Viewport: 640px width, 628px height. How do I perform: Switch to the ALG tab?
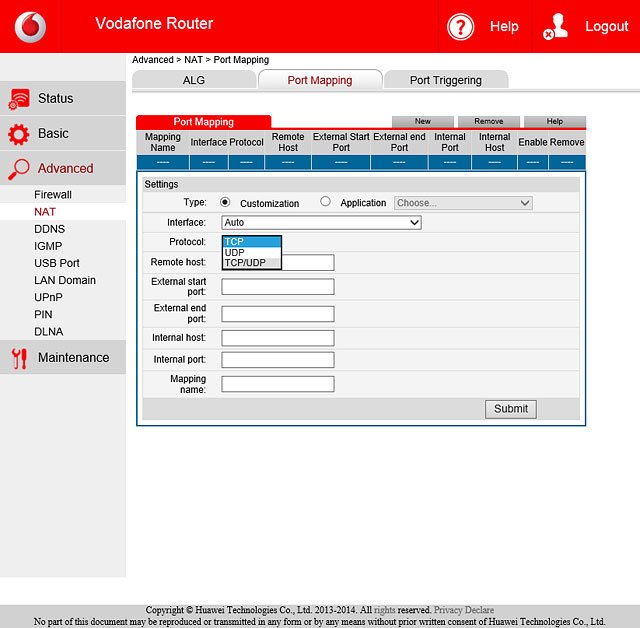194,80
